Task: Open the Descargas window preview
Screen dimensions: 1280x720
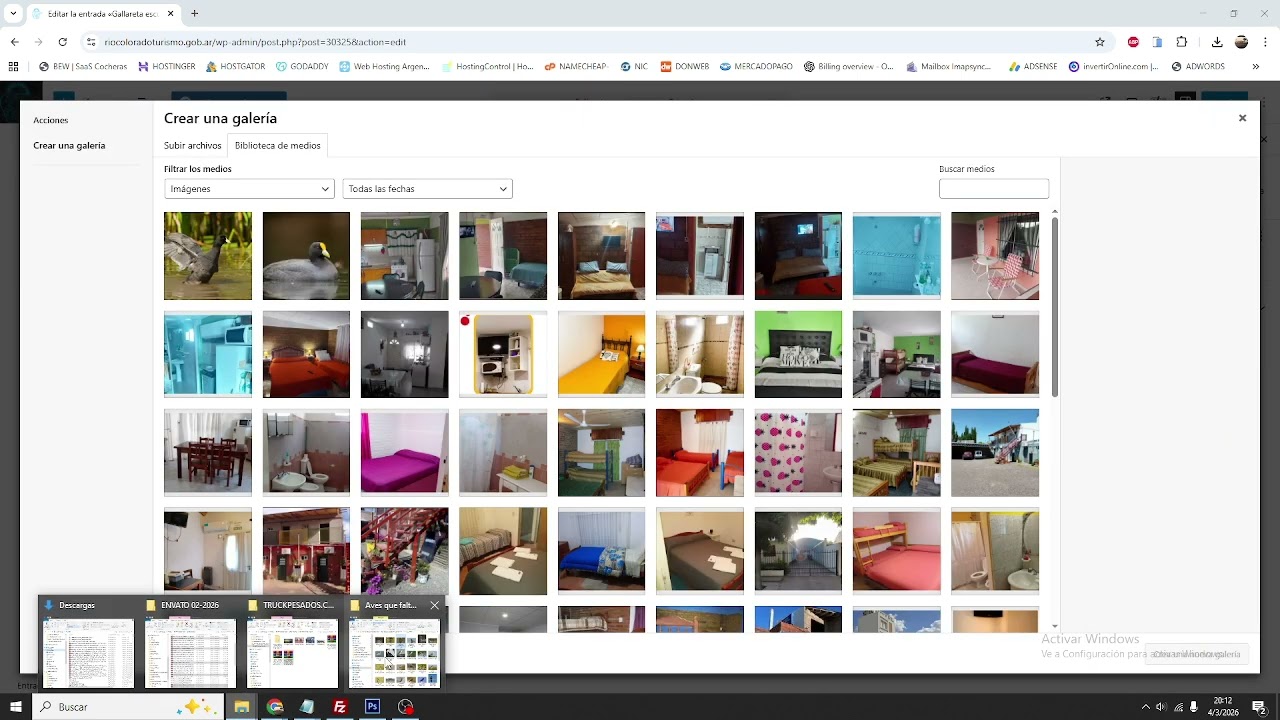Action: 88,643
